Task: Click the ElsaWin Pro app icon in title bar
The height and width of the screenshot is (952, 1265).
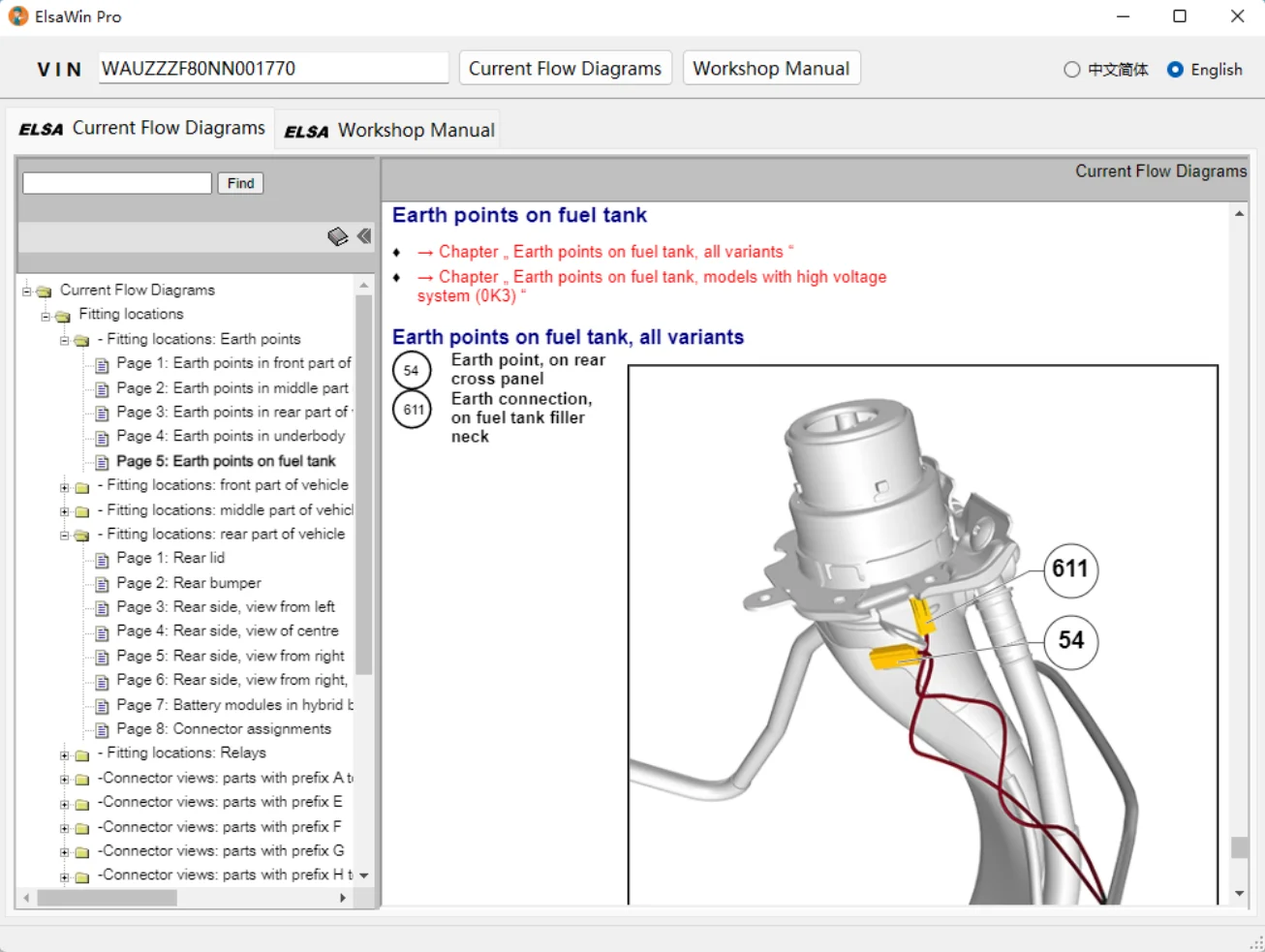Action: (17, 16)
